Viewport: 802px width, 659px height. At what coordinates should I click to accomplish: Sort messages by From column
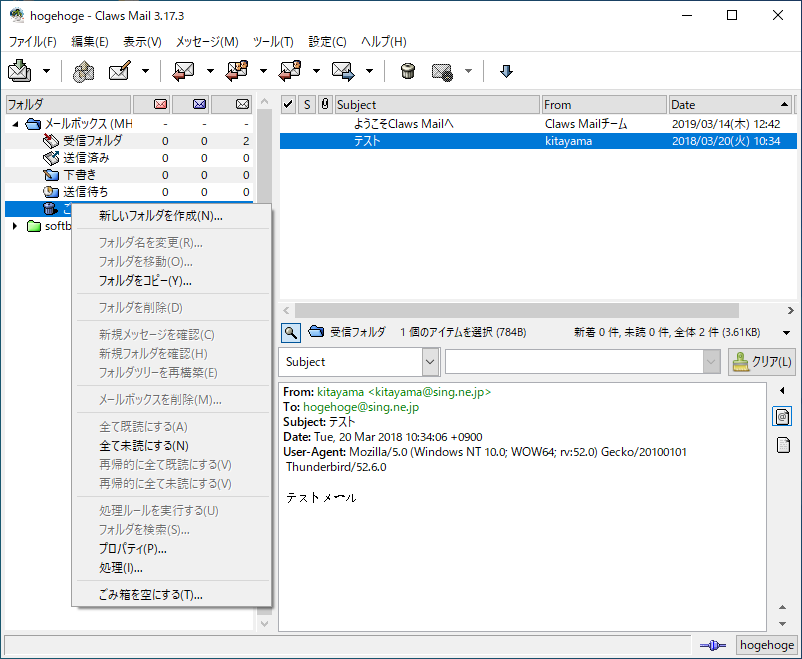pos(605,104)
